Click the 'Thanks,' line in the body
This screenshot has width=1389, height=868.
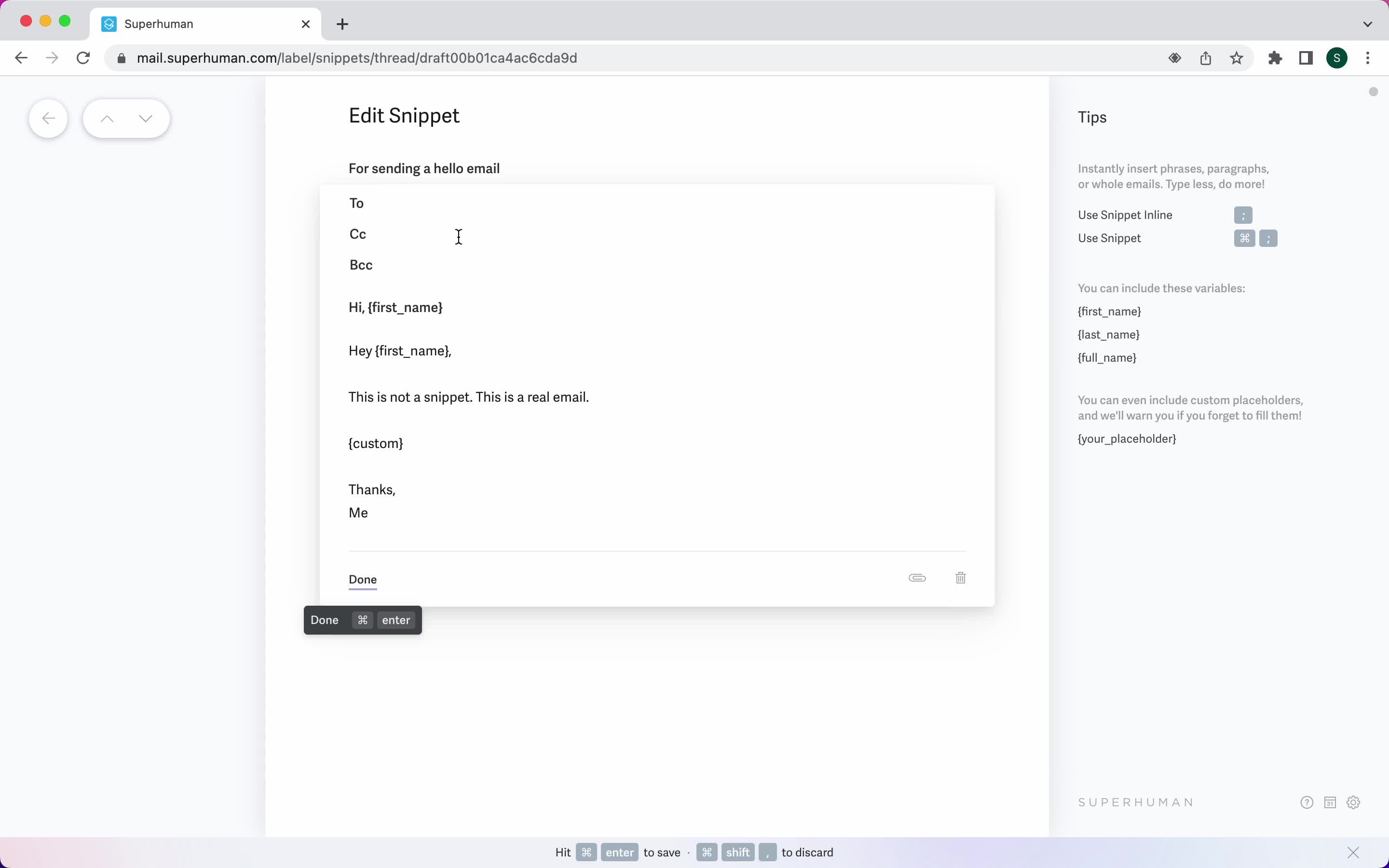click(372, 489)
